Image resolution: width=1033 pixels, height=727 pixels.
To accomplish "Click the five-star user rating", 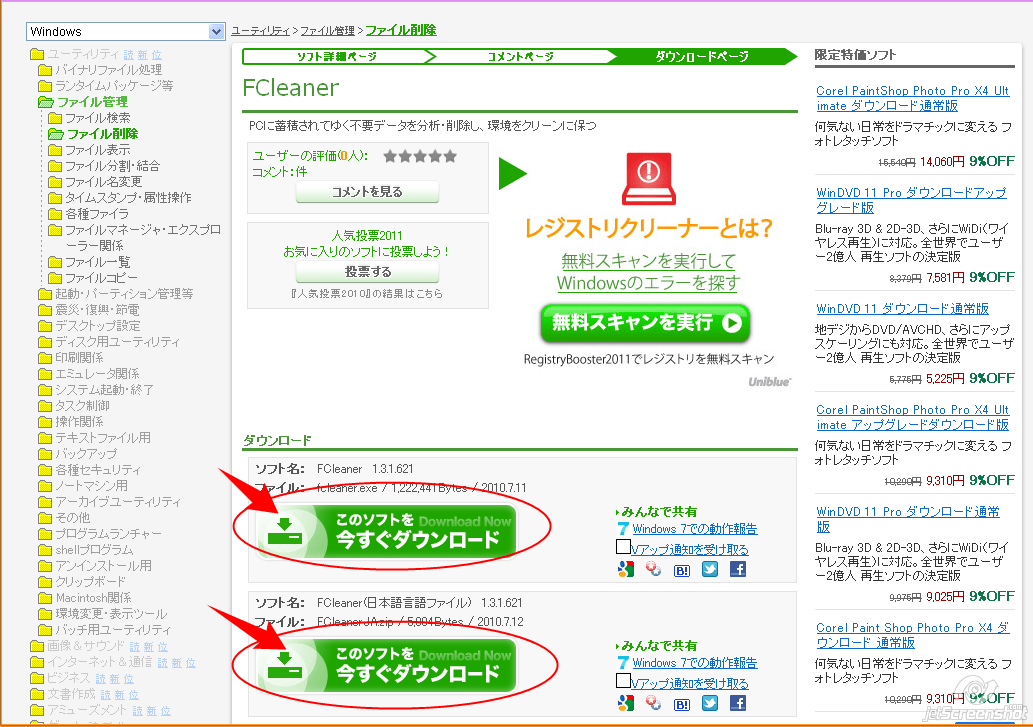I will (420, 156).
